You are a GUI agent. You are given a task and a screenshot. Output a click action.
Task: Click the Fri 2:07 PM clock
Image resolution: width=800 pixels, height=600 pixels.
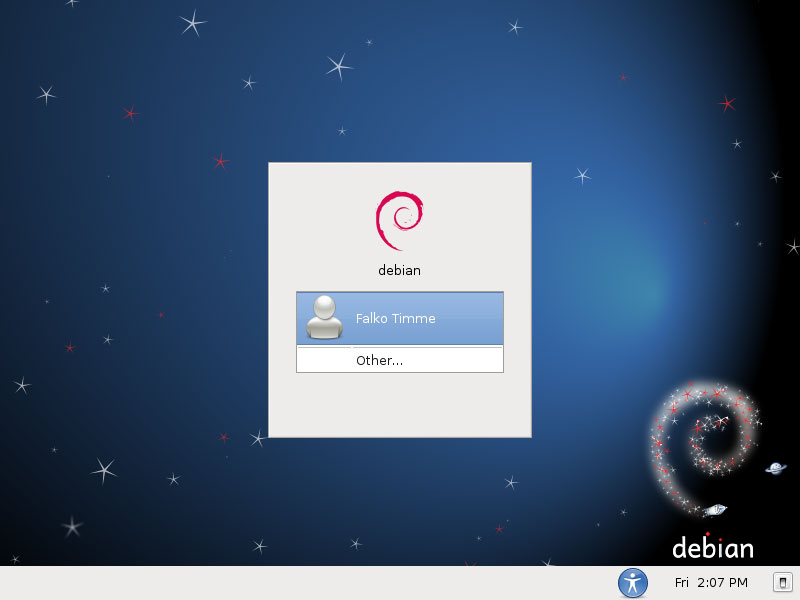coord(711,583)
